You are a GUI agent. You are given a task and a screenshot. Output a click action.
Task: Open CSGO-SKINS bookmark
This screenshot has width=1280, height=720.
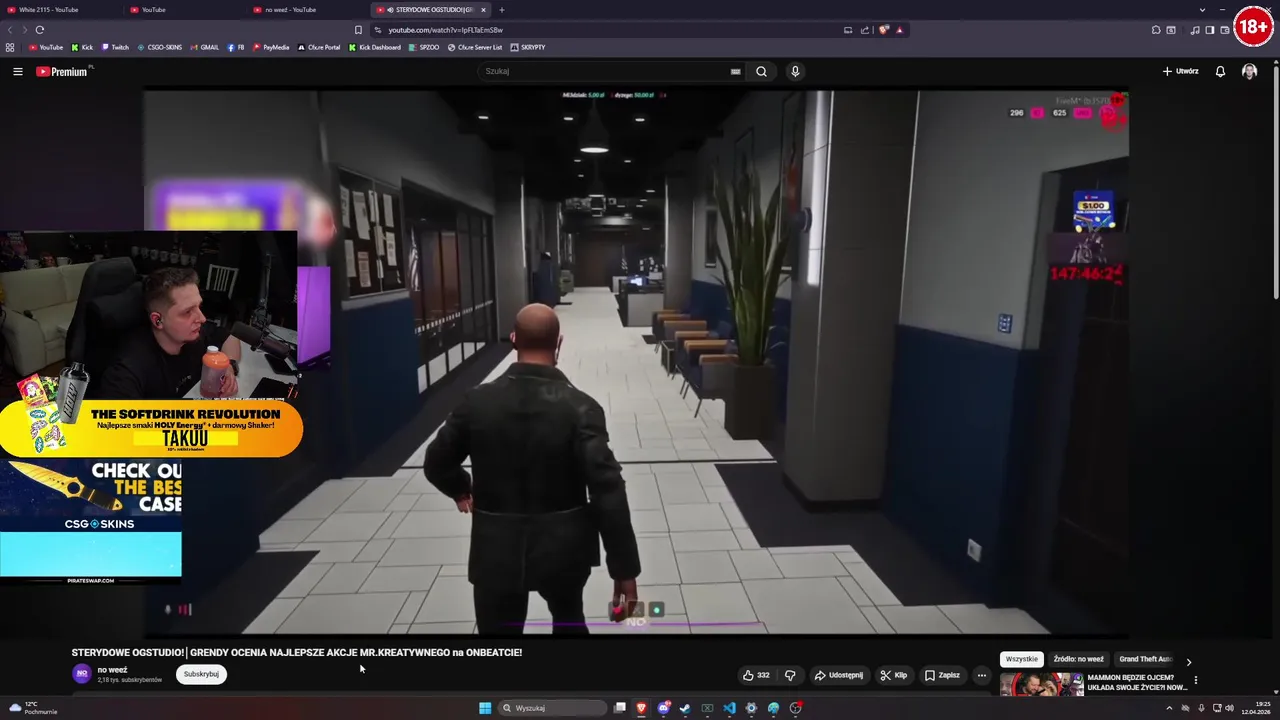[159, 47]
